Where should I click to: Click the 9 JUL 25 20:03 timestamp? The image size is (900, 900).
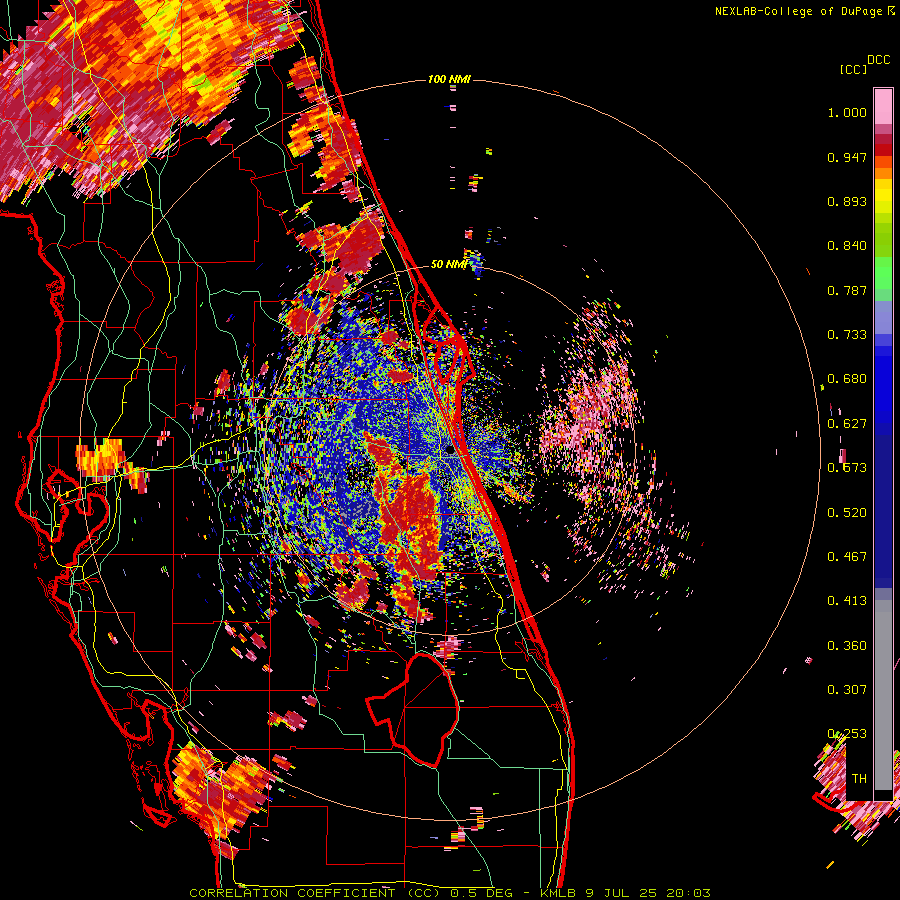point(648,893)
